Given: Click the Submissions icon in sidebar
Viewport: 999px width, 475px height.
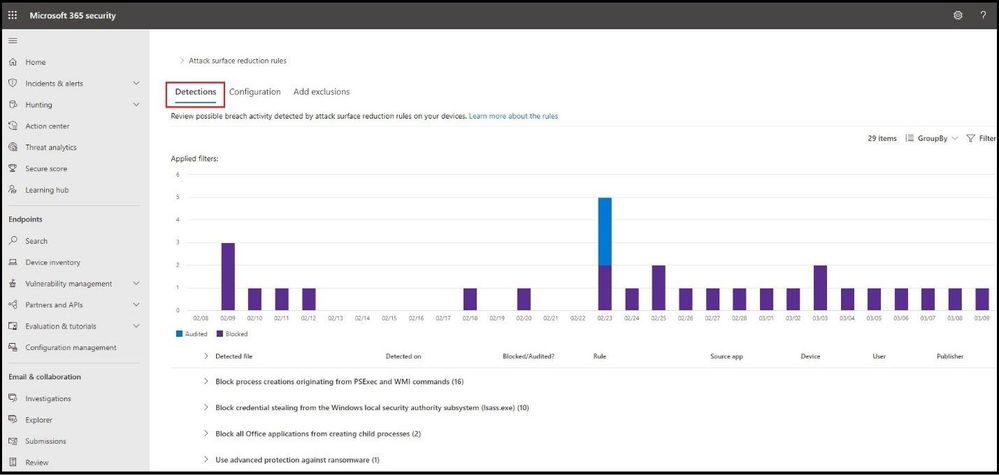Looking at the screenshot, I should click(x=13, y=441).
